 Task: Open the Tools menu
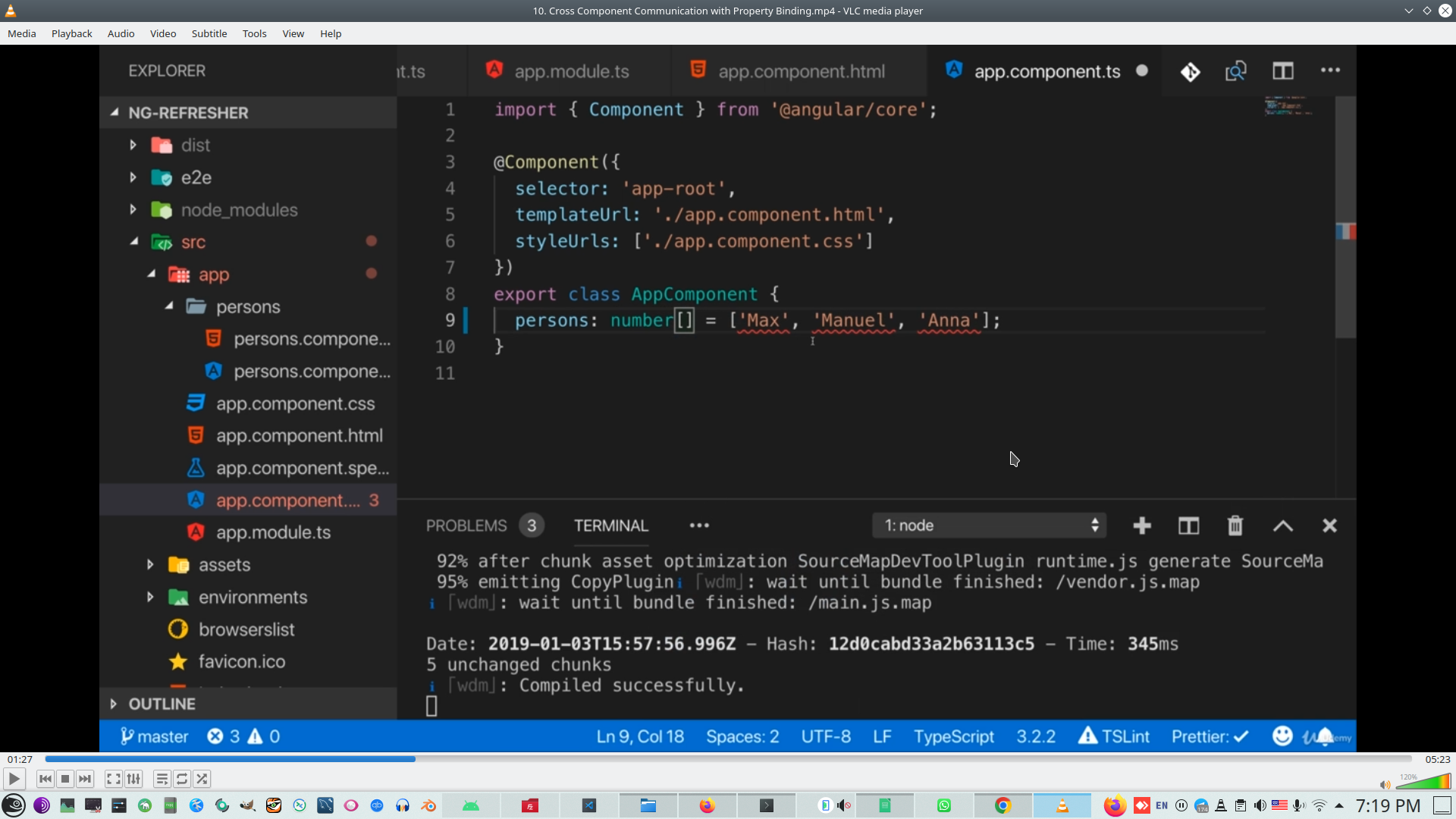click(254, 33)
